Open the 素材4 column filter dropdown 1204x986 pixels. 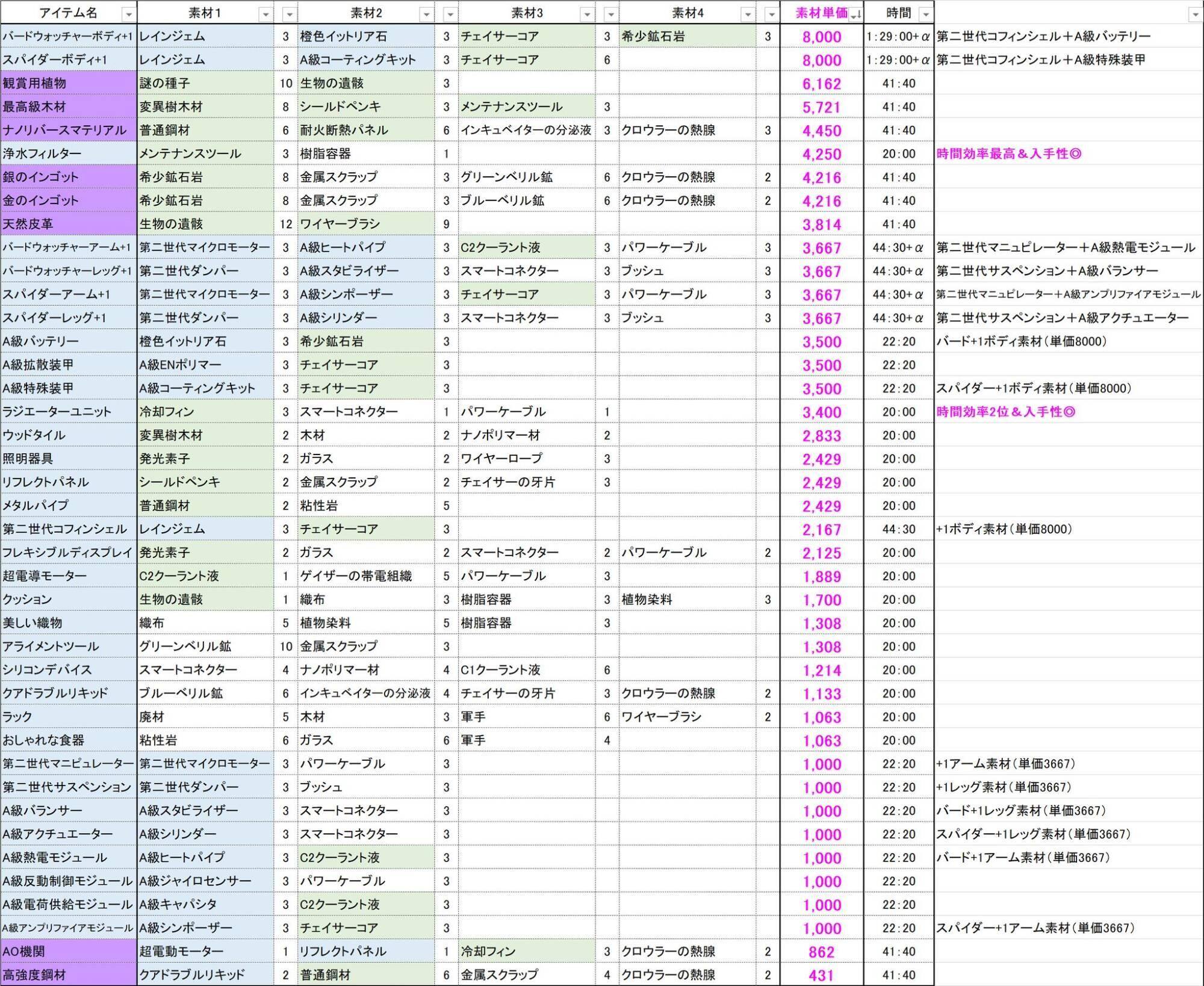point(747,14)
